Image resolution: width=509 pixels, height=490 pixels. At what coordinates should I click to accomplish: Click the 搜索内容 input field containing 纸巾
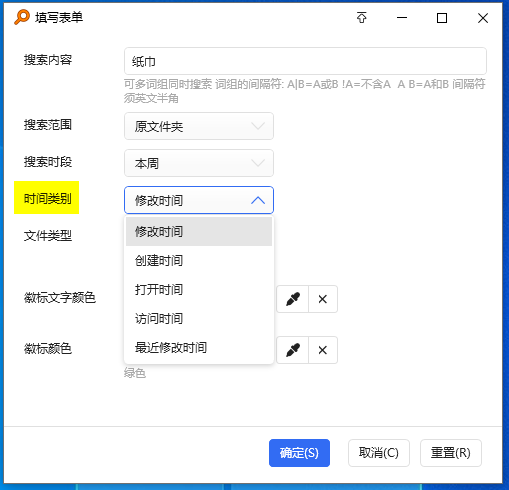[305, 61]
